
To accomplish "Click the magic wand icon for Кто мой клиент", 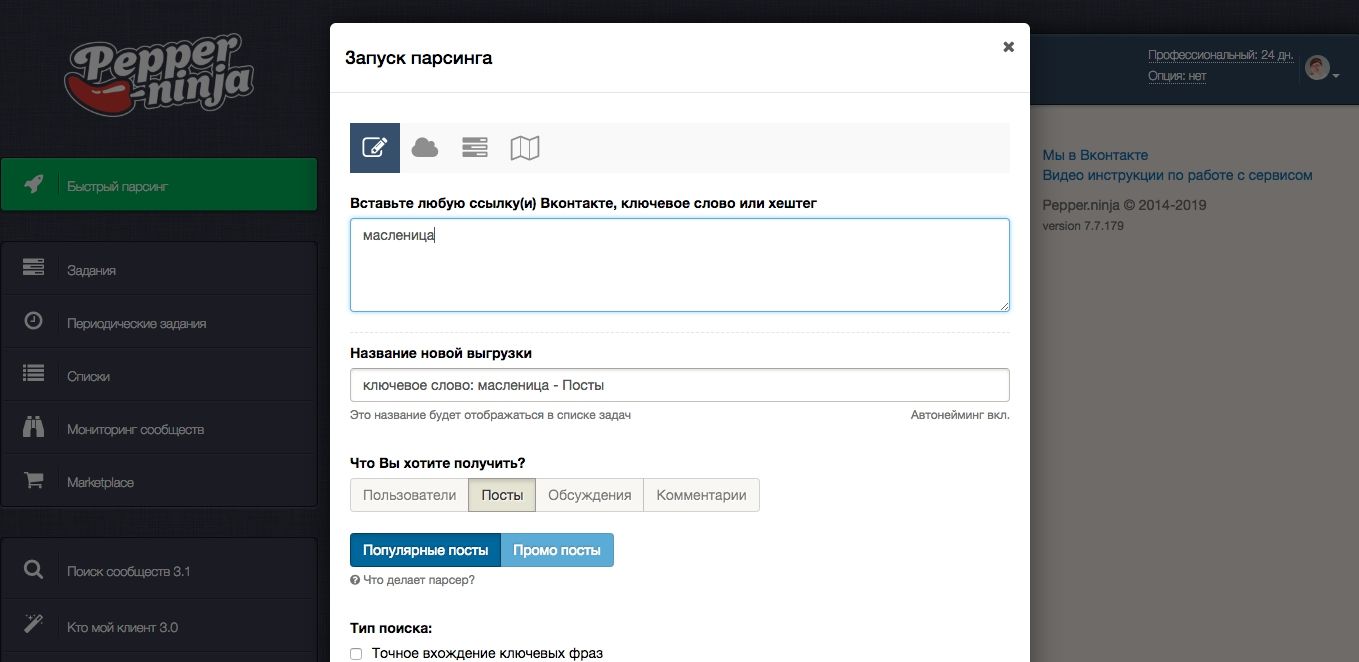I will click(x=33, y=626).
